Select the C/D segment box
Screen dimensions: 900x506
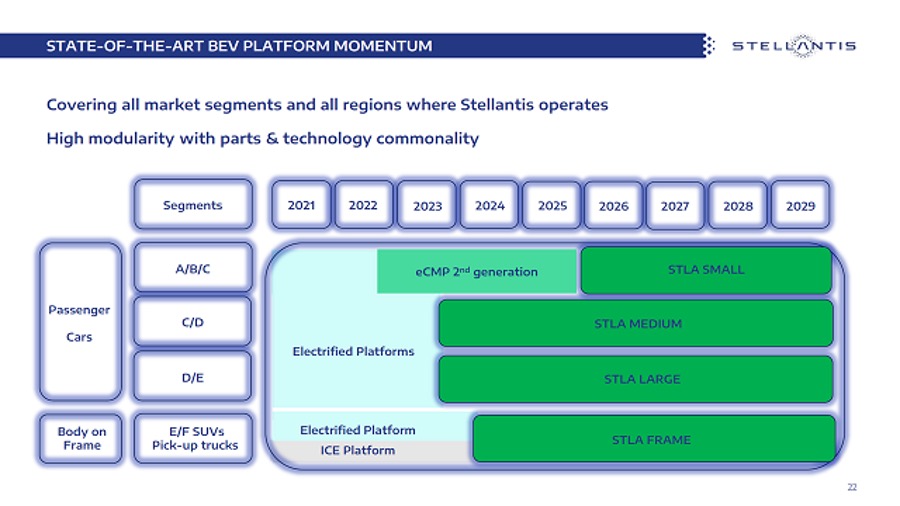[193, 323]
